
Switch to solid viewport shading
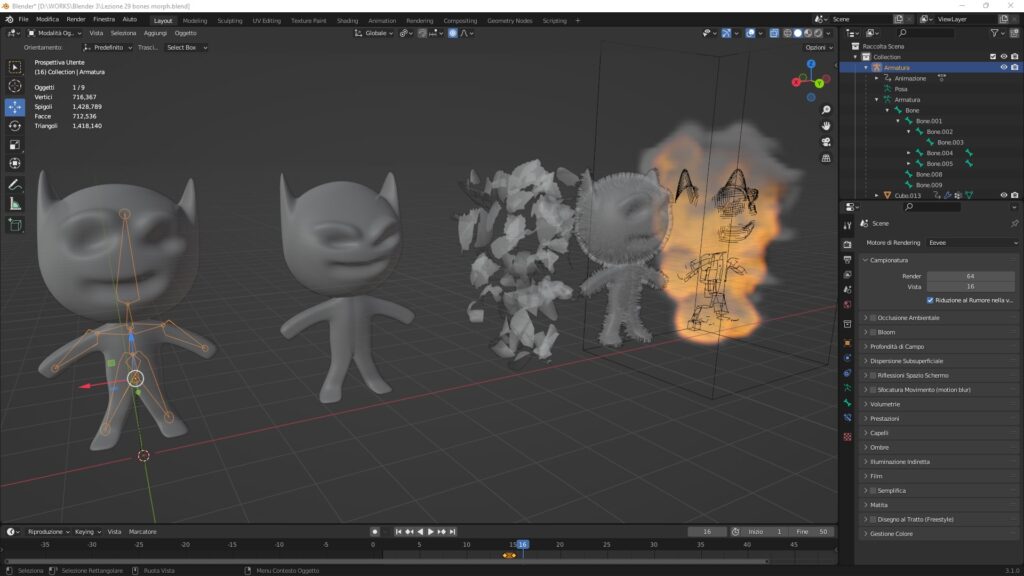click(797, 33)
